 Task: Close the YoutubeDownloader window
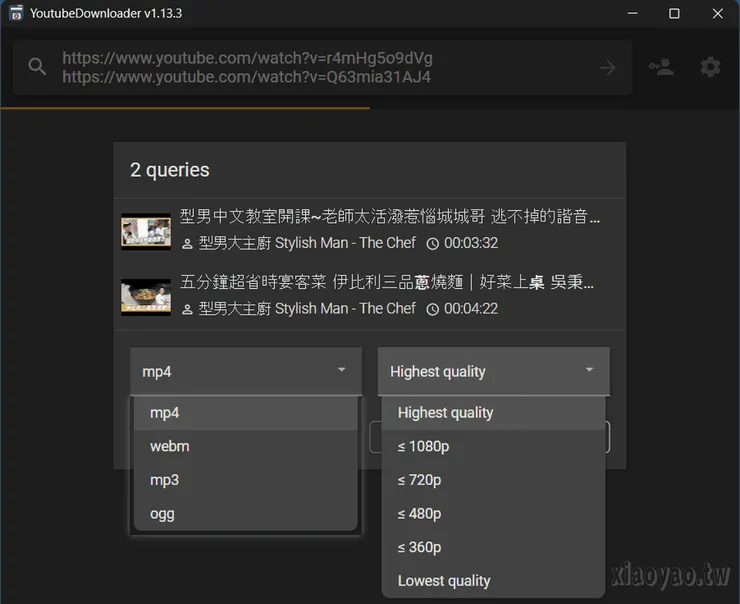pyautogui.click(x=718, y=13)
